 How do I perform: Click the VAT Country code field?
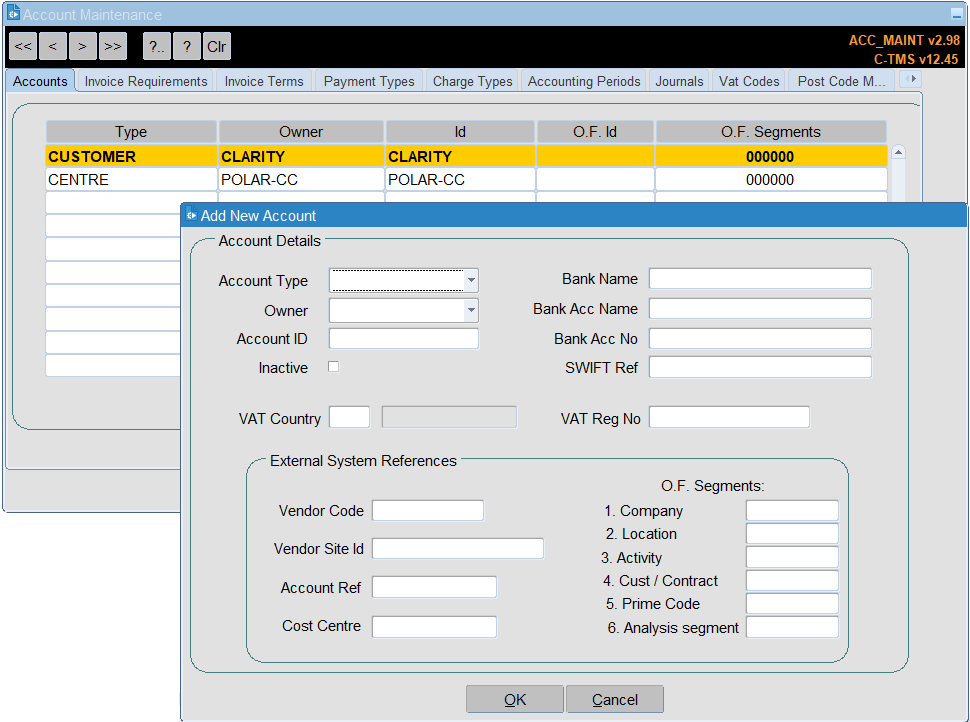[x=350, y=417]
